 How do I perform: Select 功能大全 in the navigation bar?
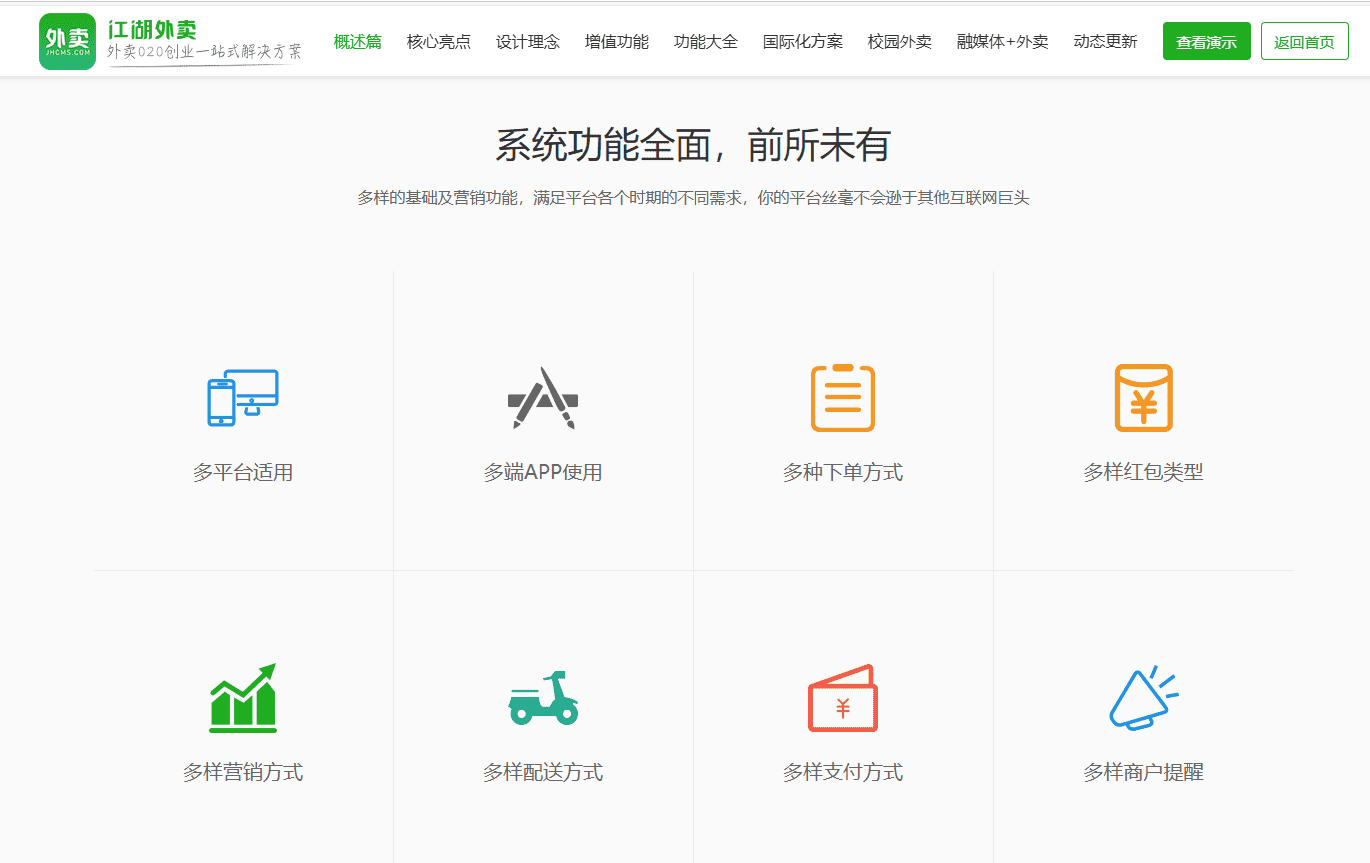(706, 42)
